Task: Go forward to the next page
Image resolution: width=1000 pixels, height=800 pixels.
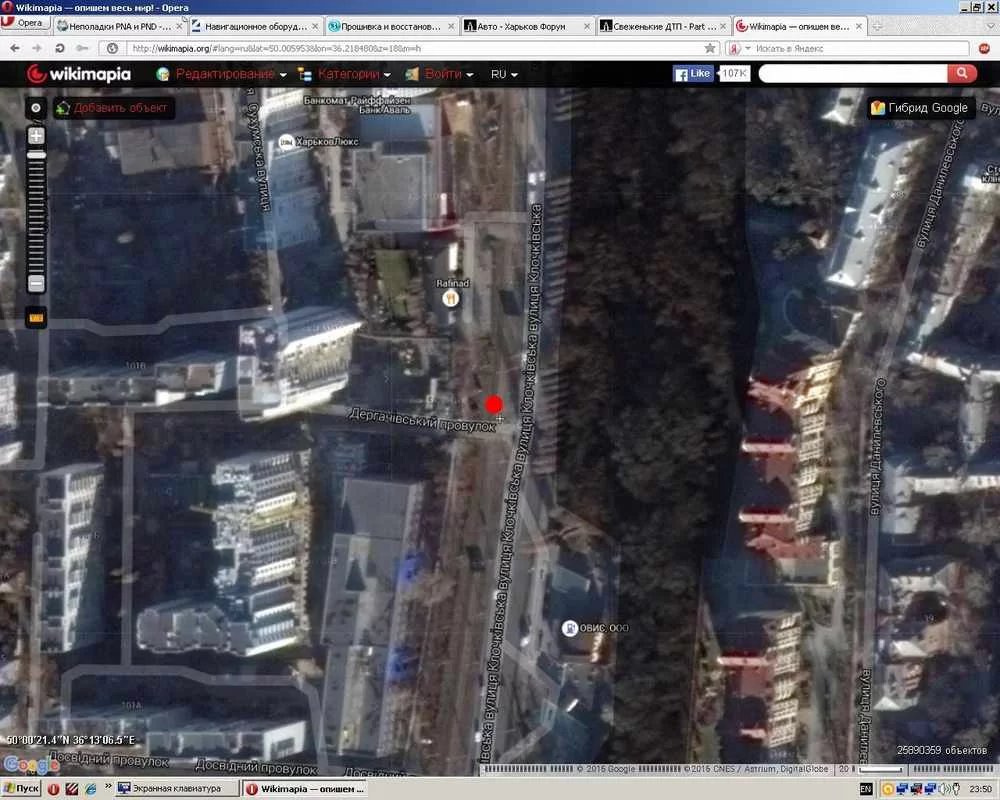Action: coord(37,48)
